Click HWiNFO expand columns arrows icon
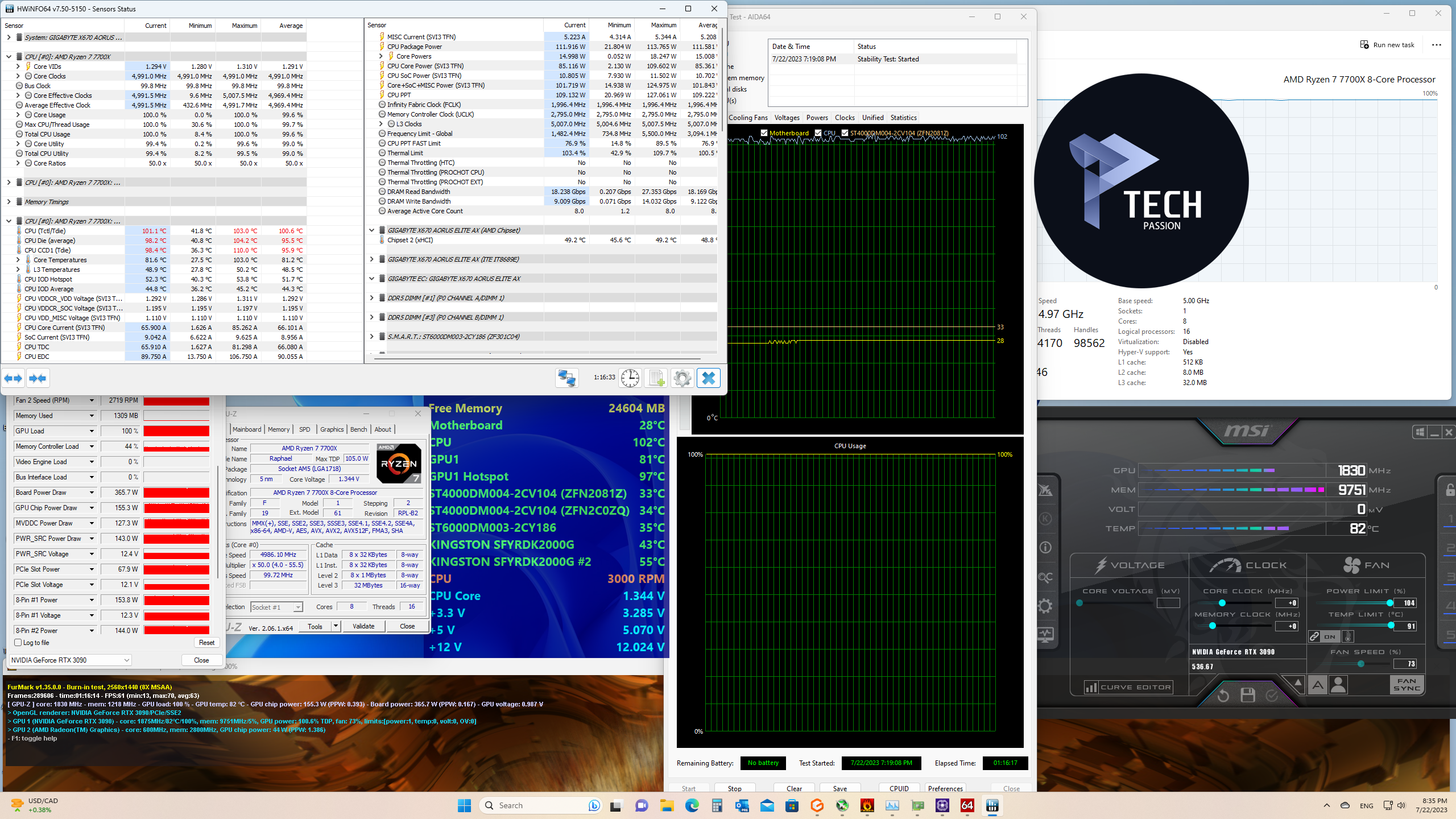Viewport: 1456px width, 819px height. point(13,378)
